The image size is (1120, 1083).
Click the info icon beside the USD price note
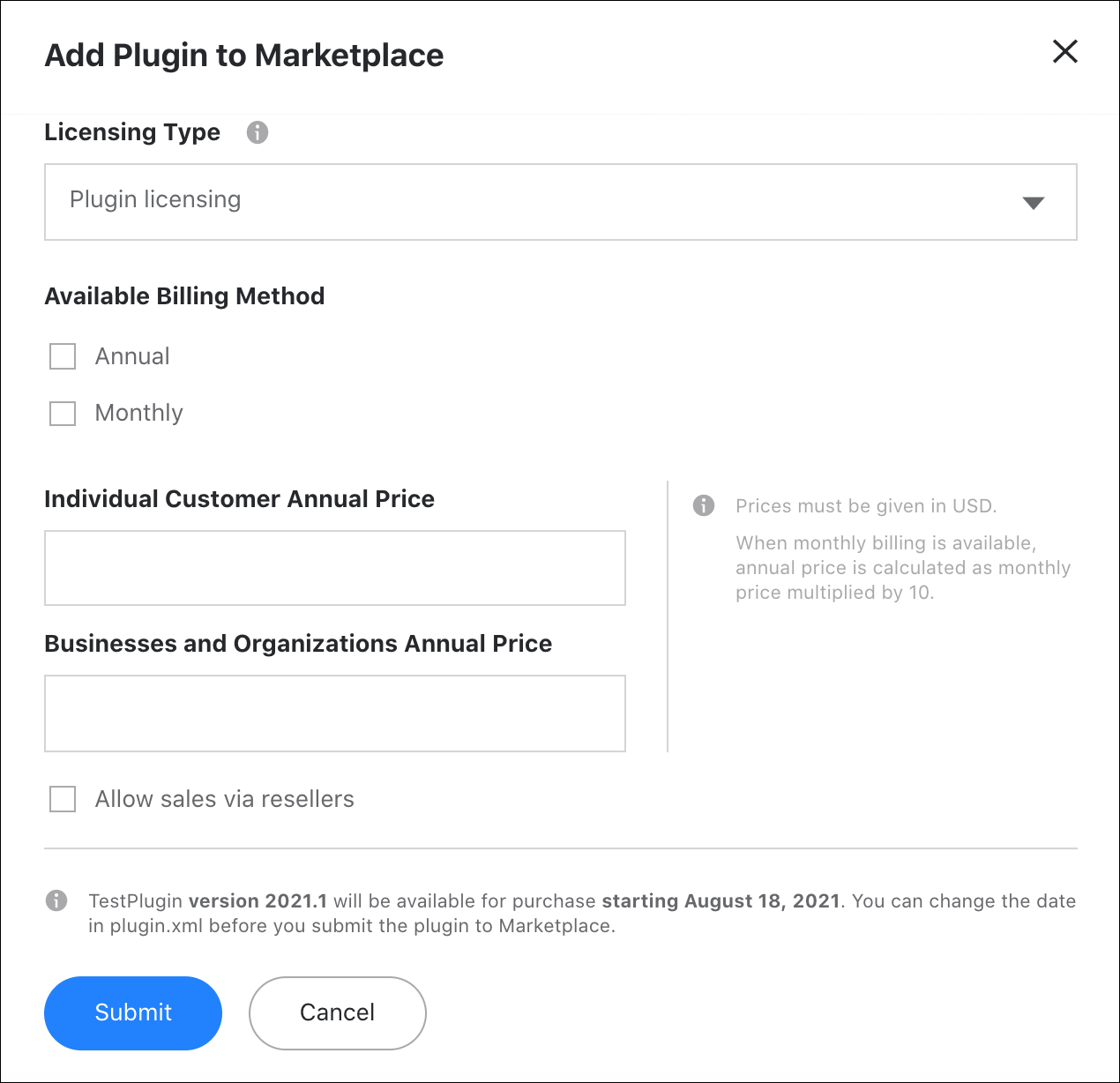[704, 505]
